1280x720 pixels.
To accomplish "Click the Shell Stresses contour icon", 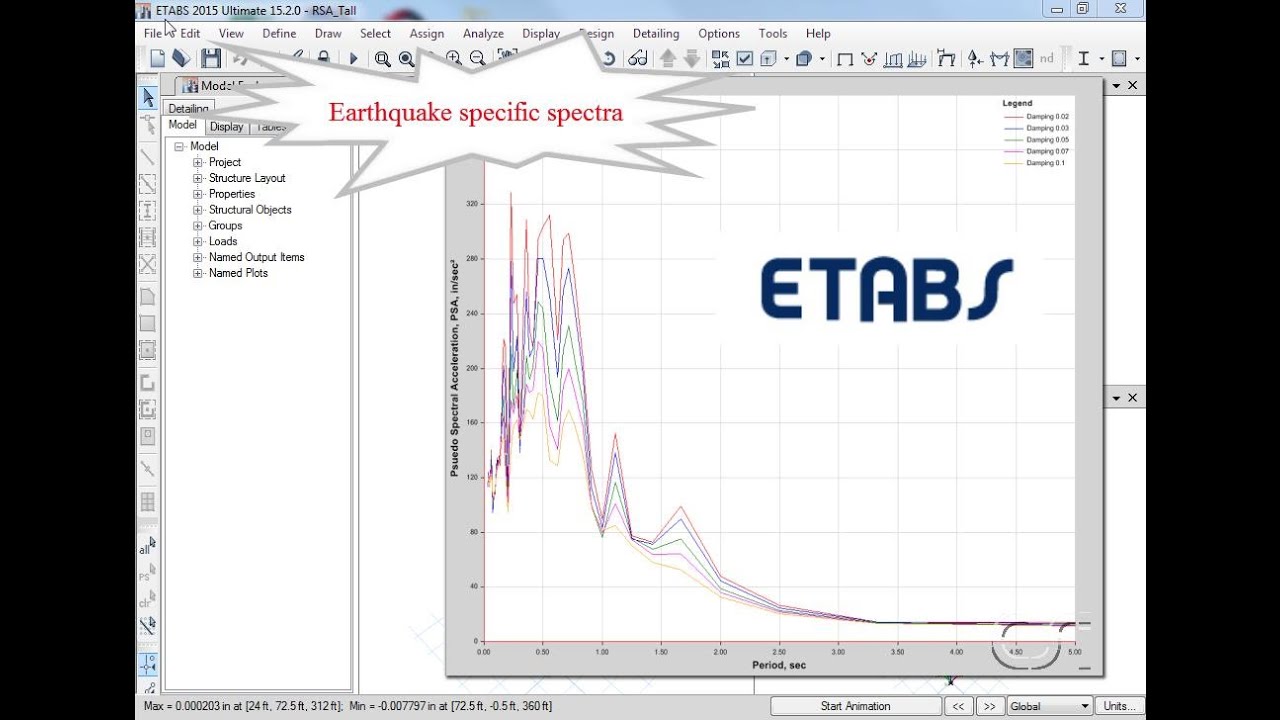I will point(1023,59).
